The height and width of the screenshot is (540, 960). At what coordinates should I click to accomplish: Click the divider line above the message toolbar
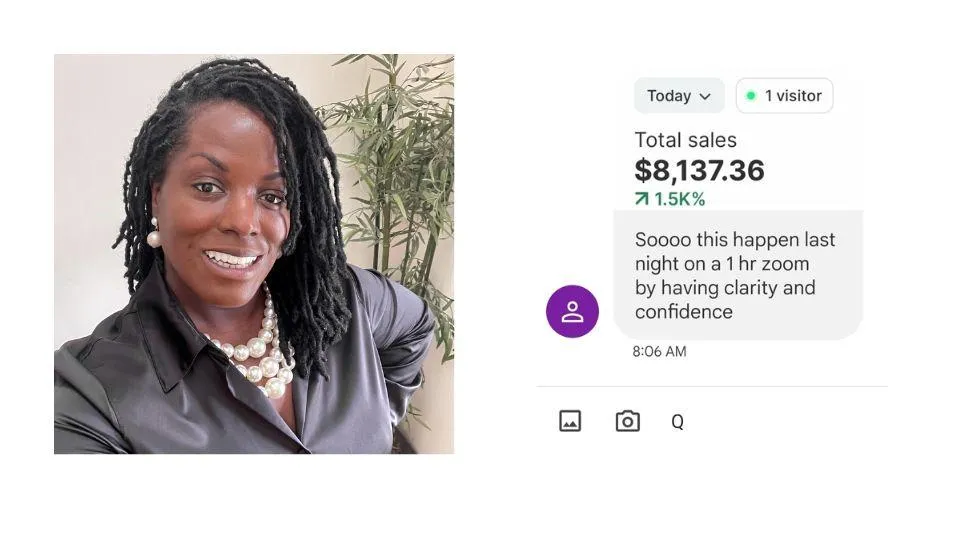pyautogui.click(x=712, y=386)
